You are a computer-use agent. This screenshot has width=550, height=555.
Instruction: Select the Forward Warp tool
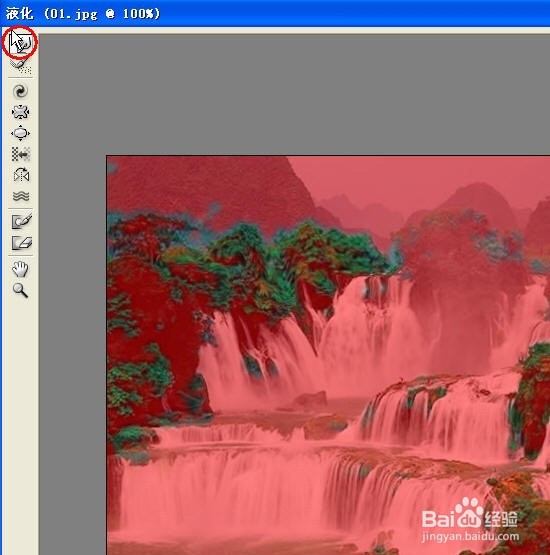pos(21,43)
